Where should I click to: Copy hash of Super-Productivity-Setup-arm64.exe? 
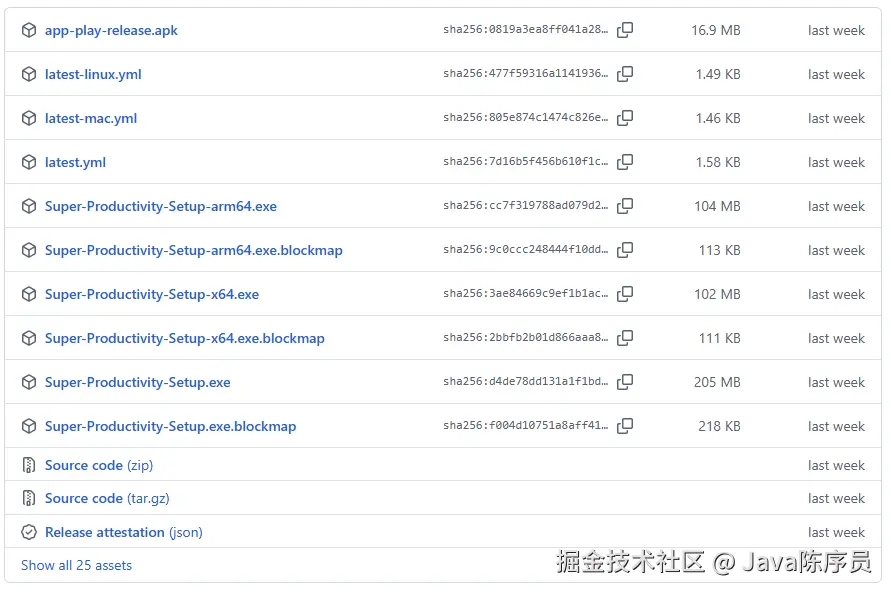click(x=625, y=206)
